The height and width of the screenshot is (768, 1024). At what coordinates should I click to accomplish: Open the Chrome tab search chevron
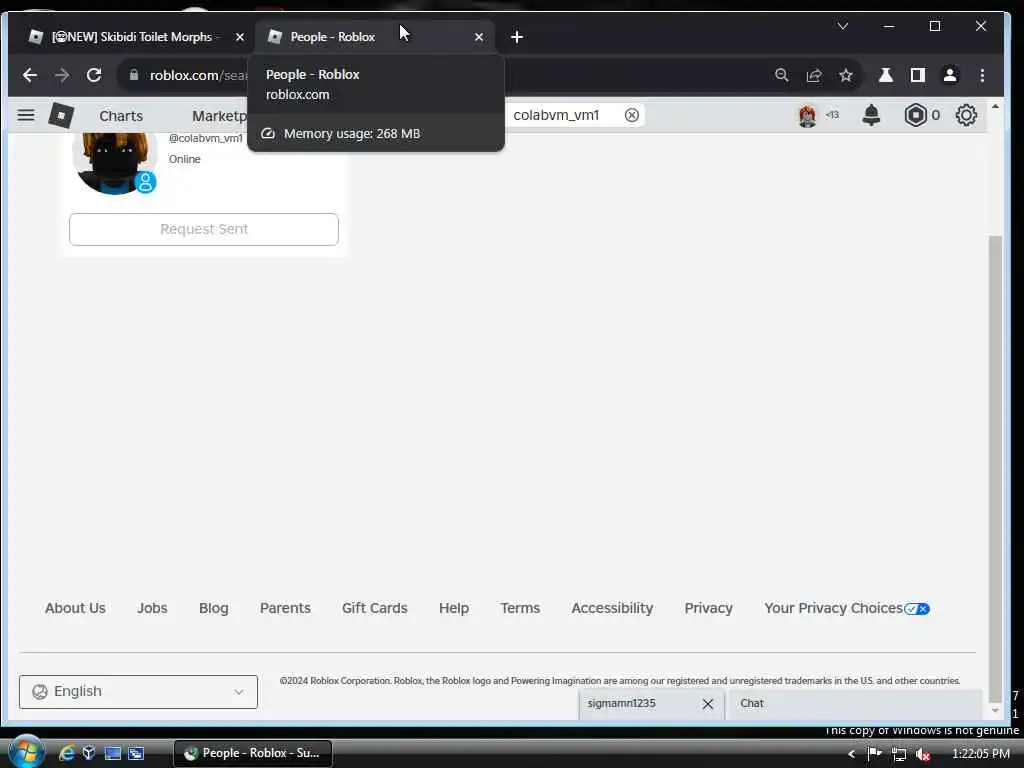click(x=842, y=26)
